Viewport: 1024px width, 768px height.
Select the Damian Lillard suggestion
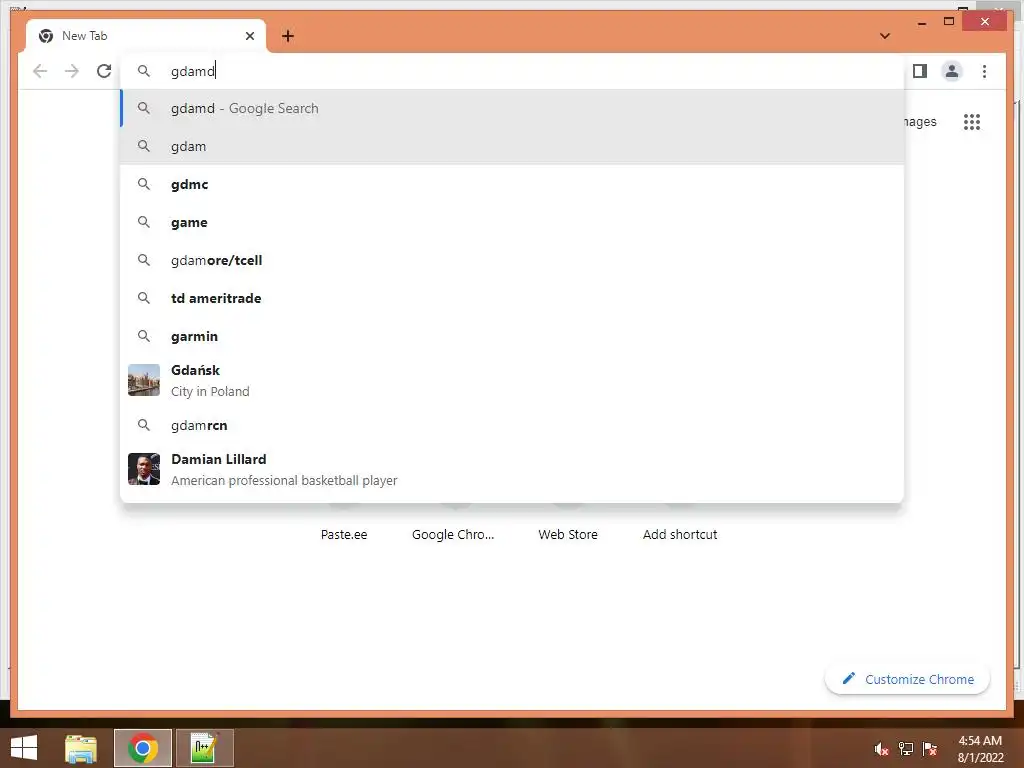point(513,469)
